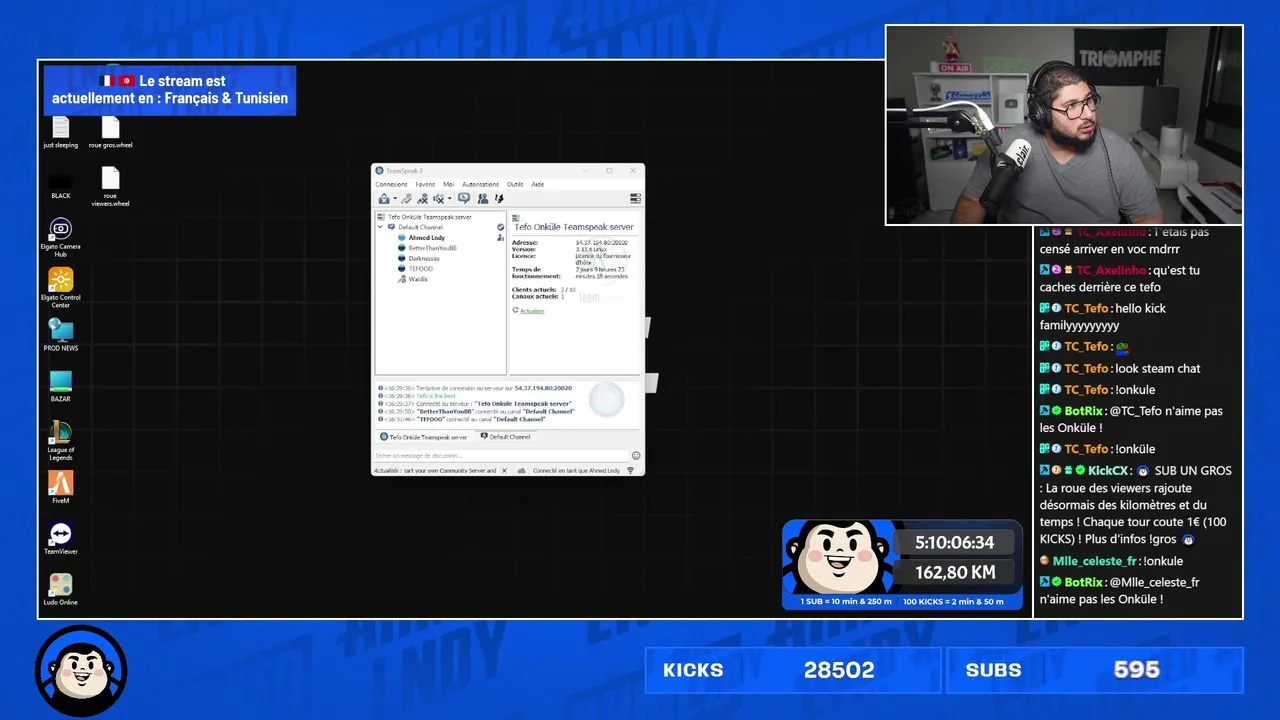
Task: Open the TeamViewer desktop icon
Action: [61, 538]
